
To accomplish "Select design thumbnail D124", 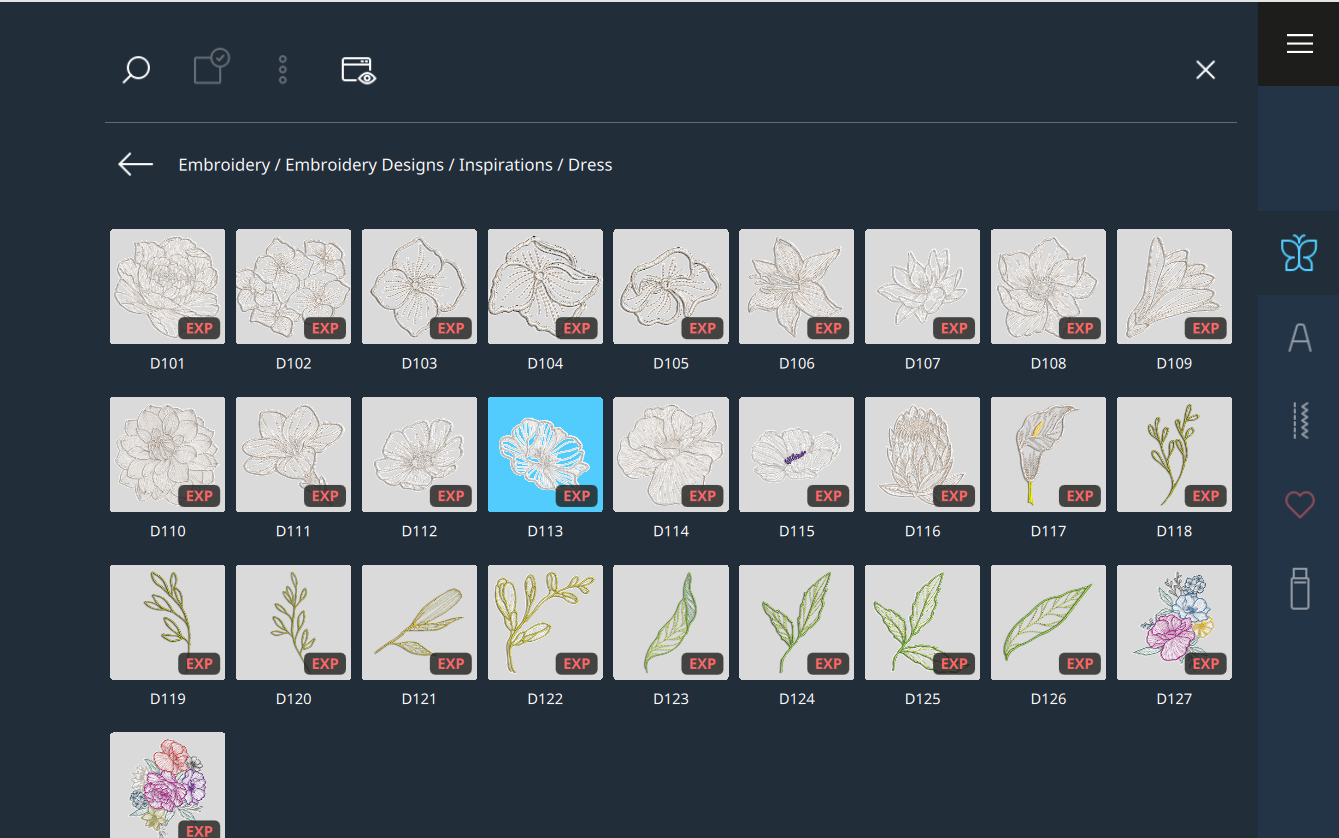I will pyautogui.click(x=797, y=623).
